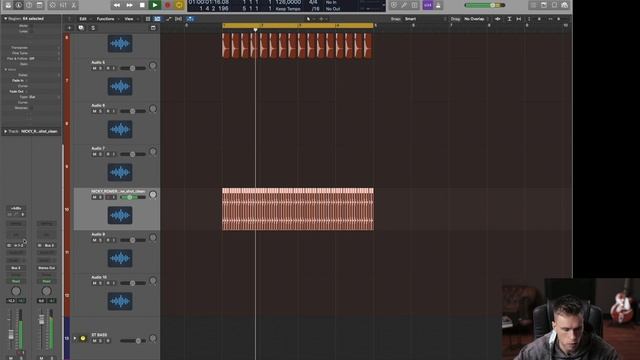Open the View menu in tracks area
Screen dimensions: 640x360
129,19
